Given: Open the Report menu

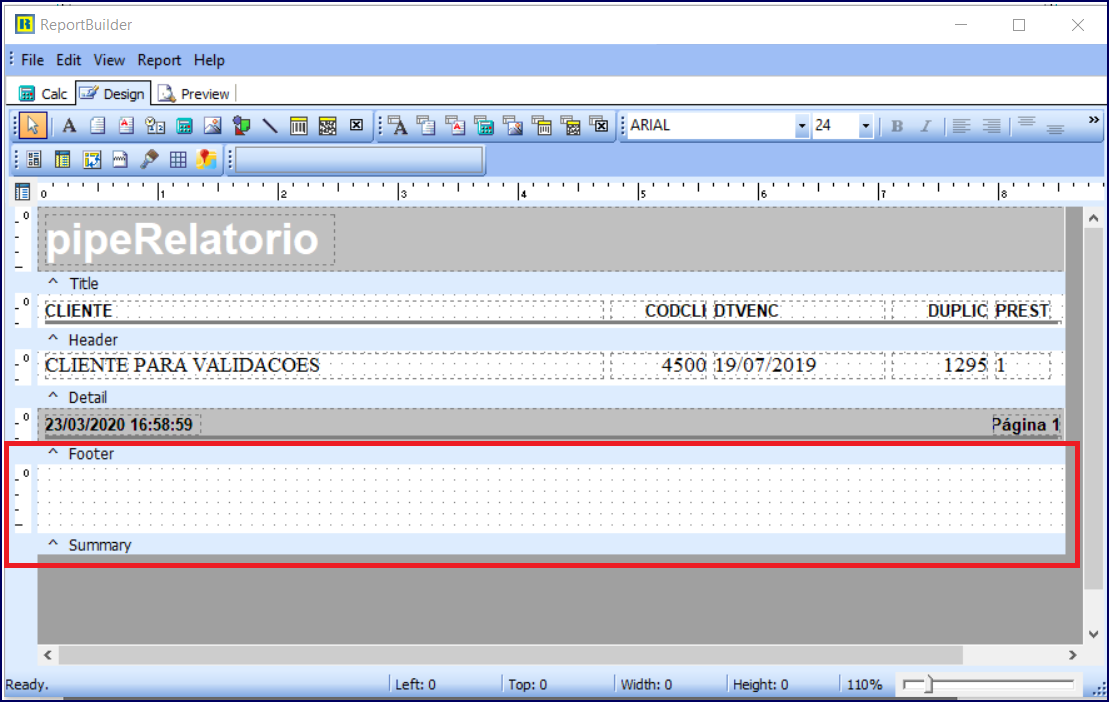Looking at the screenshot, I should 159,60.
